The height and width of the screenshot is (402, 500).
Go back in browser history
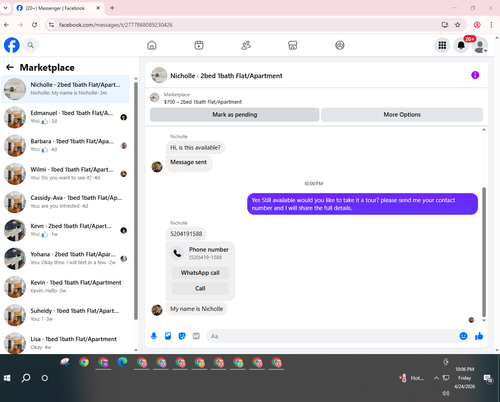[7, 25]
